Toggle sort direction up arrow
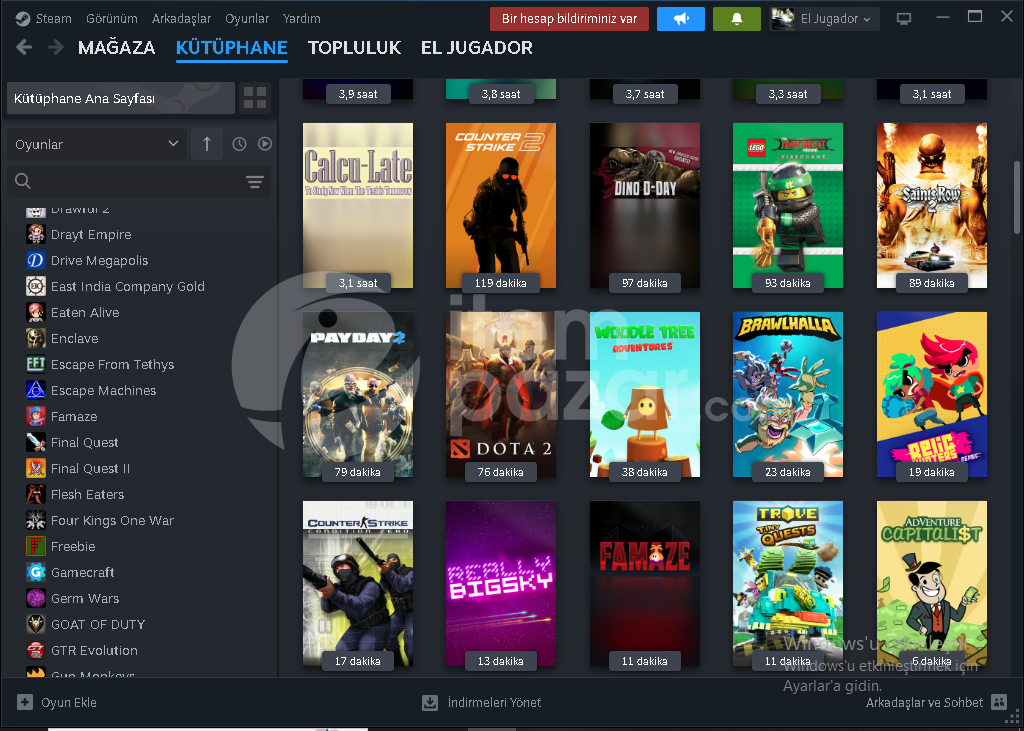Screen dimensions: 1024x731 207,144
